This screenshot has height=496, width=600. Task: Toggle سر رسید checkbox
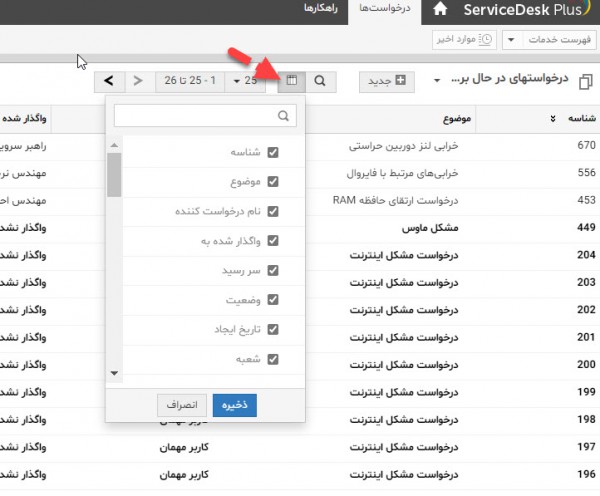coord(273,271)
